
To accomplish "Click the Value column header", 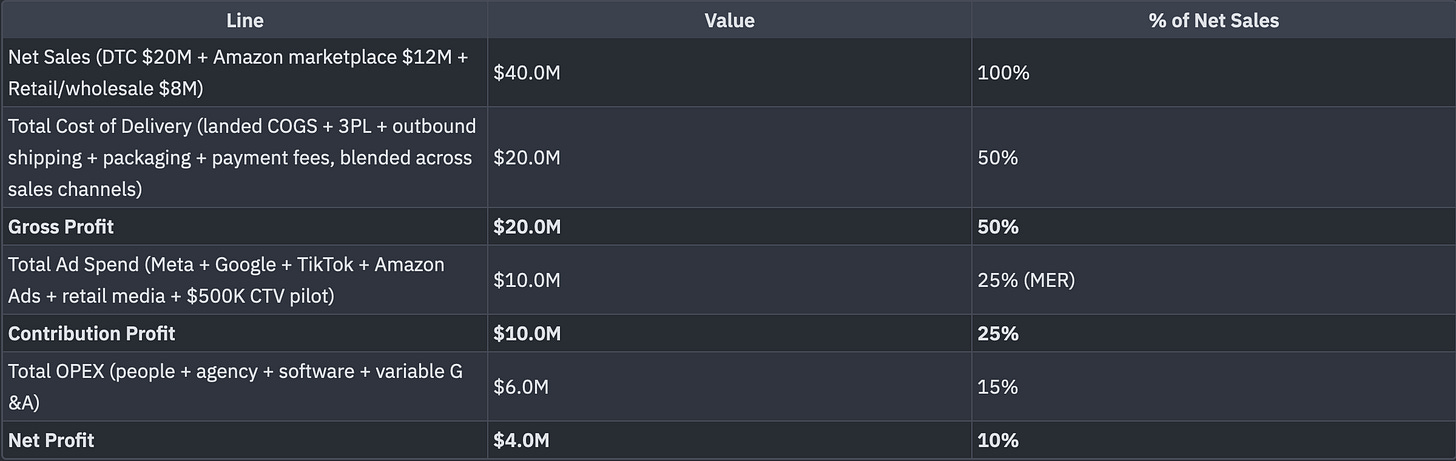I will pos(729,20).
